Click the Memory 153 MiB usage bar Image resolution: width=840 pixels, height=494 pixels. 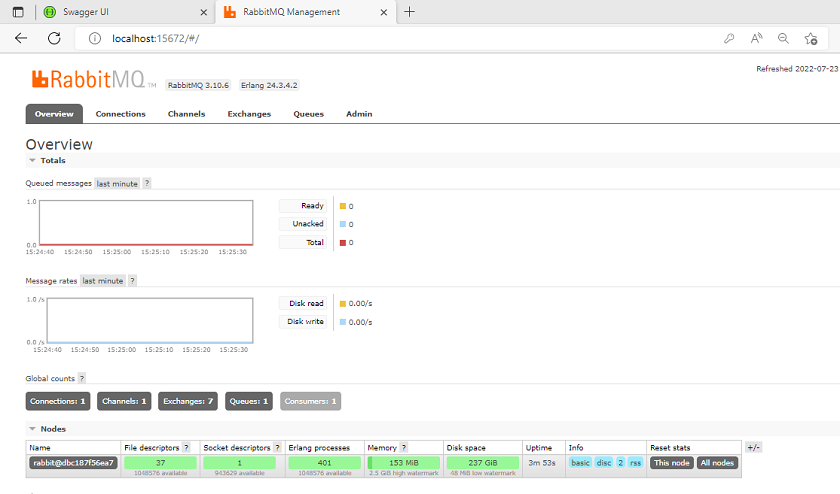[404, 462]
